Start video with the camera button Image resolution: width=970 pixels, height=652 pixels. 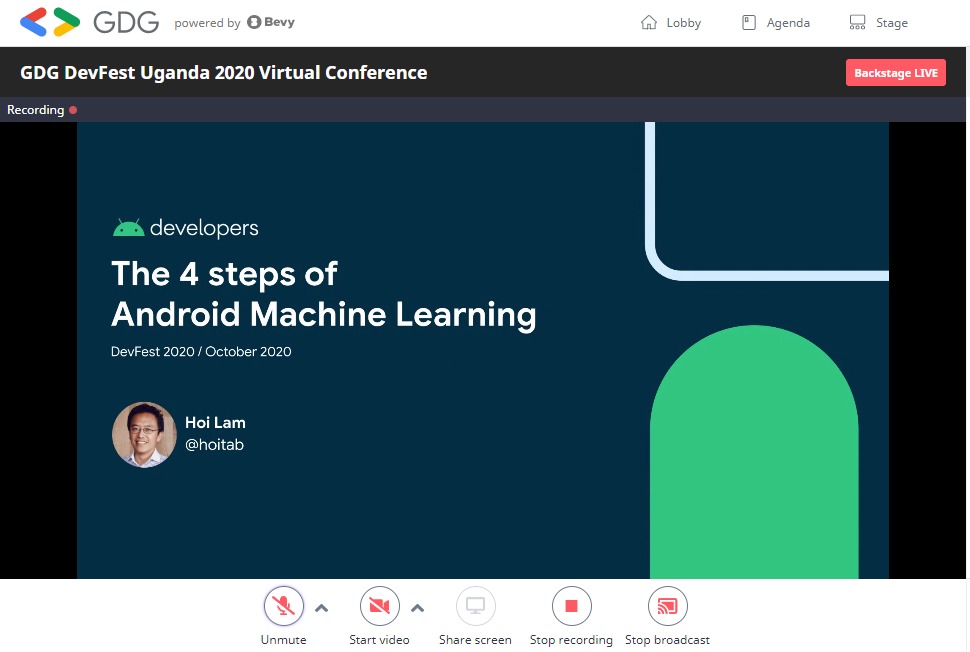click(x=379, y=606)
